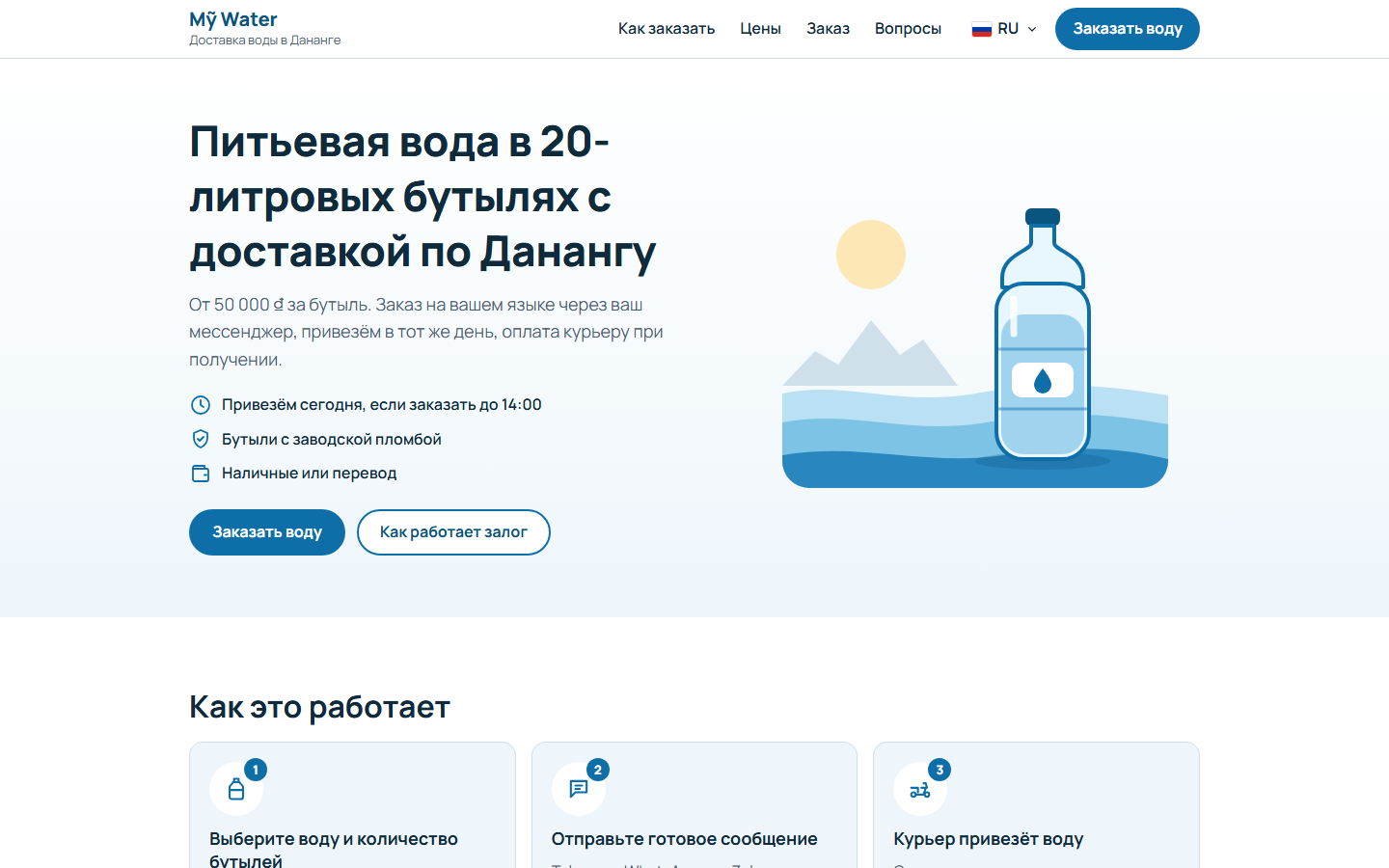Click the Russian flag icon in header
This screenshot has width=1389, height=868.
click(x=982, y=29)
